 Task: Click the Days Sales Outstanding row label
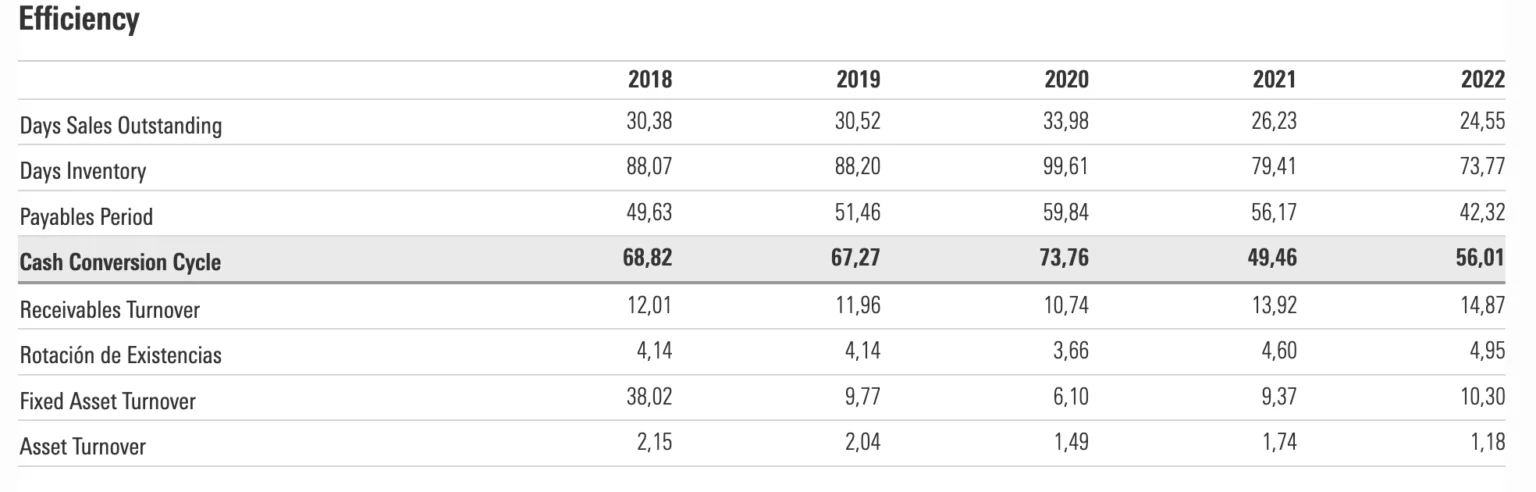coord(121,126)
